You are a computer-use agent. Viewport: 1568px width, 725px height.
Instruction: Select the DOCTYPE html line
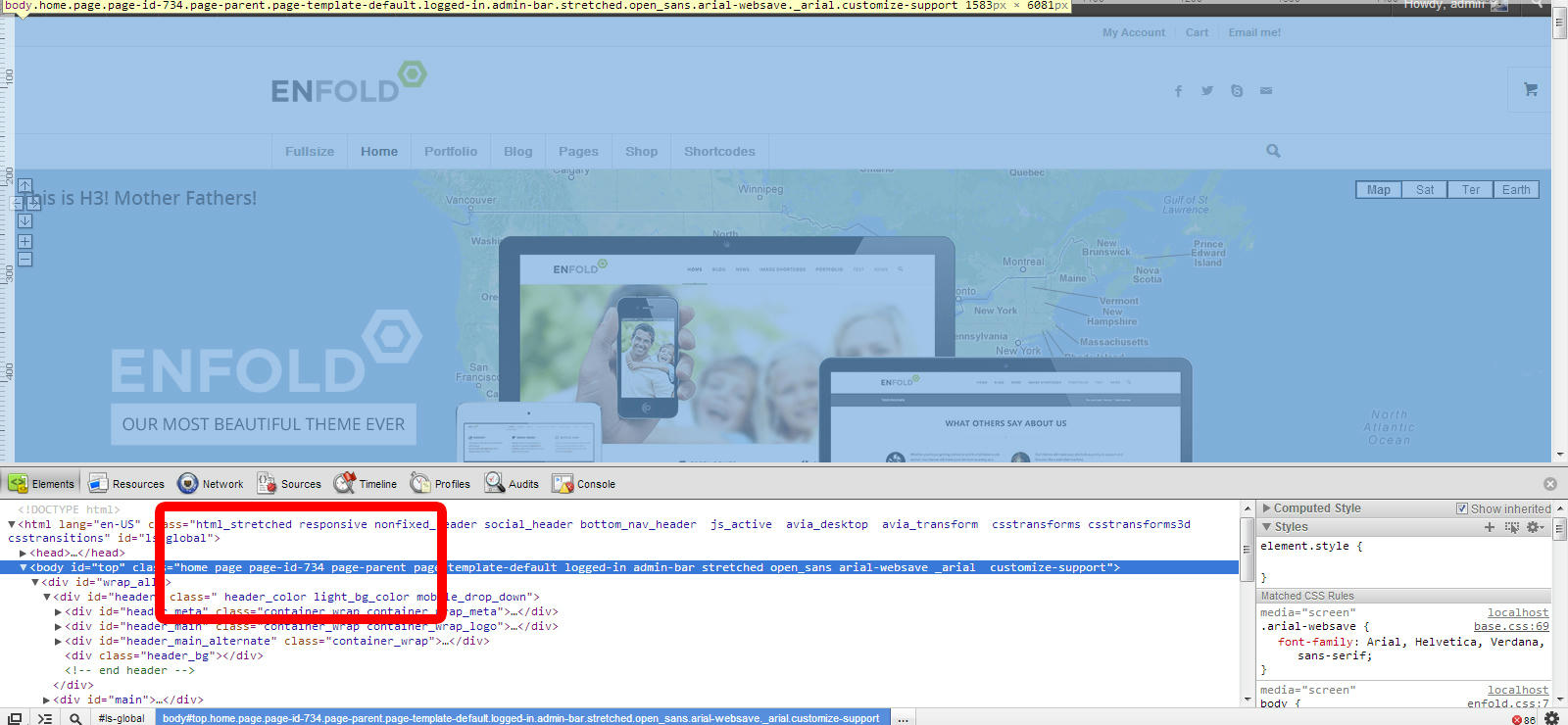pos(69,509)
